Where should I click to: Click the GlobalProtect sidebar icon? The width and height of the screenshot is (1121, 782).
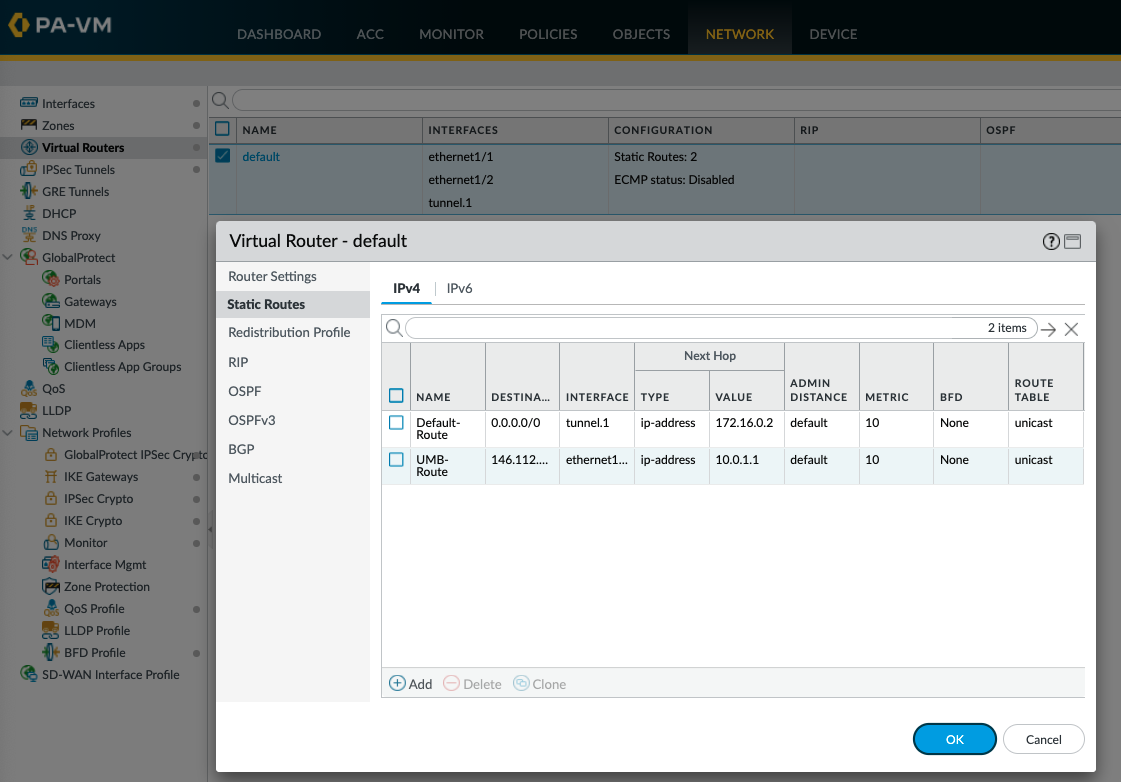click(29, 257)
